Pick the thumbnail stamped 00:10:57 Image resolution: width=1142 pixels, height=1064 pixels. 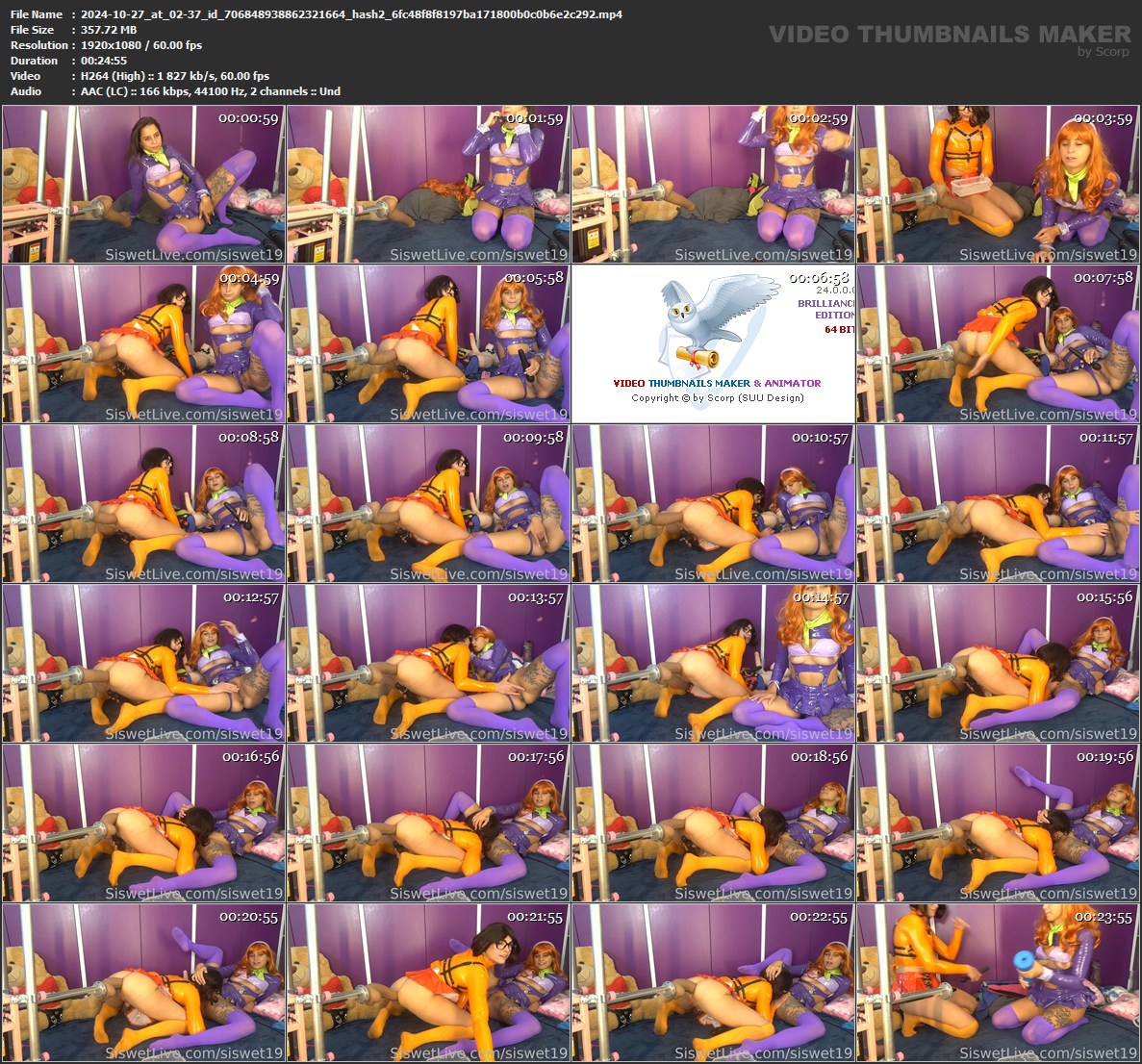pyautogui.click(x=713, y=503)
